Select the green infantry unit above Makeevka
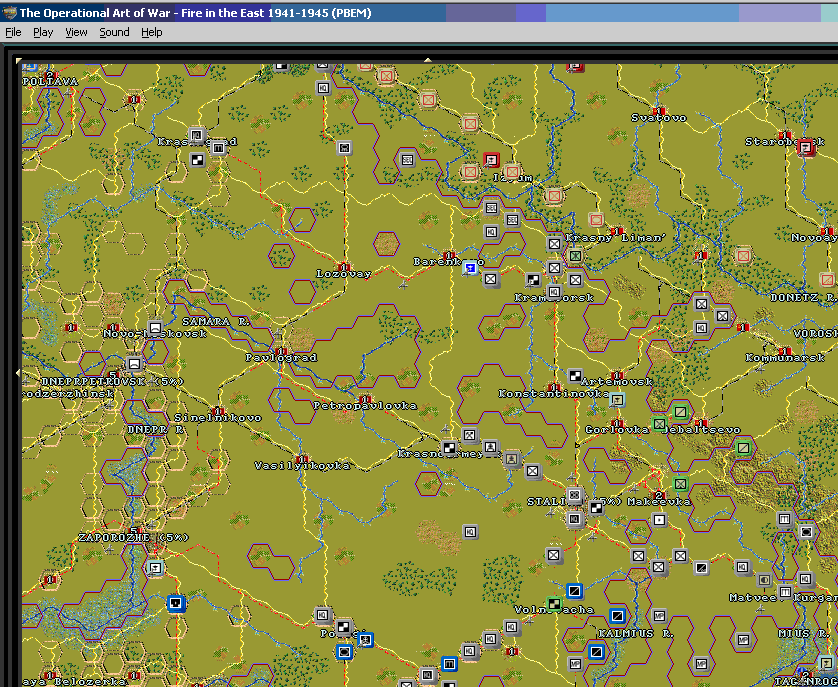This screenshot has width=838, height=687. click(680, 484)
